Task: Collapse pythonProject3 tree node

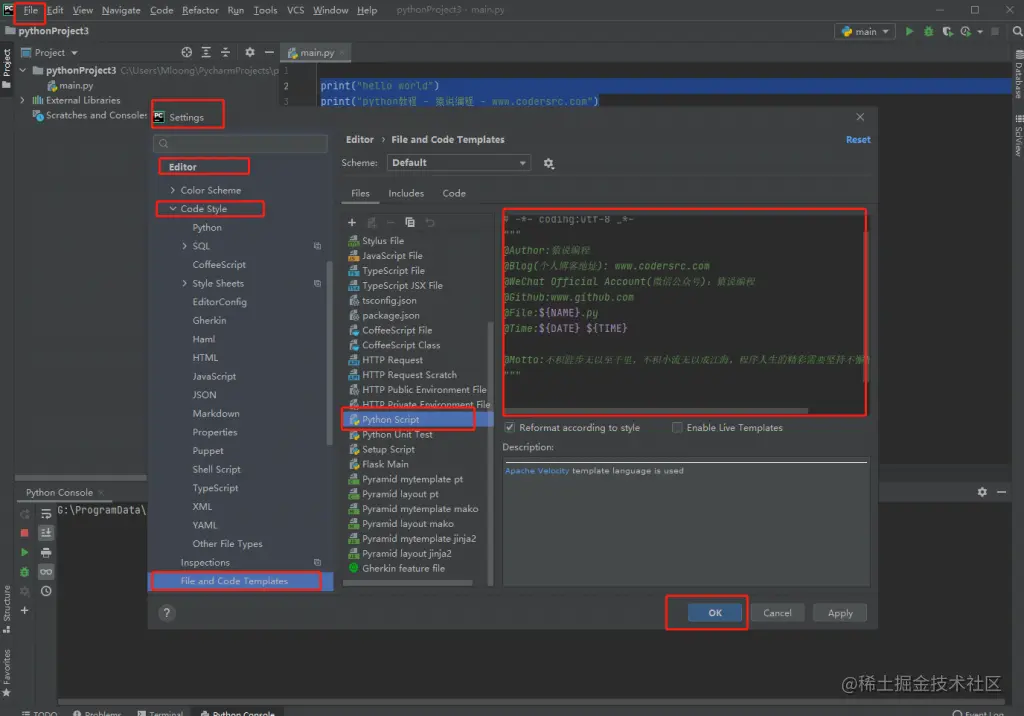Action: [x=23, y=70]
